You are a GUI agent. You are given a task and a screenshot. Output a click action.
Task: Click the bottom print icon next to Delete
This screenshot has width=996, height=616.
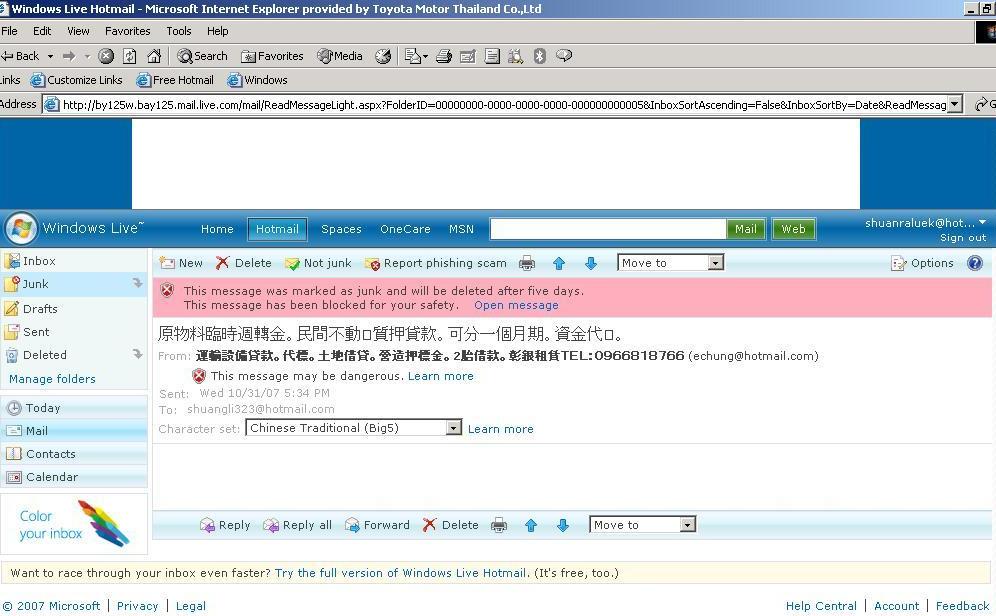point(499,525)
